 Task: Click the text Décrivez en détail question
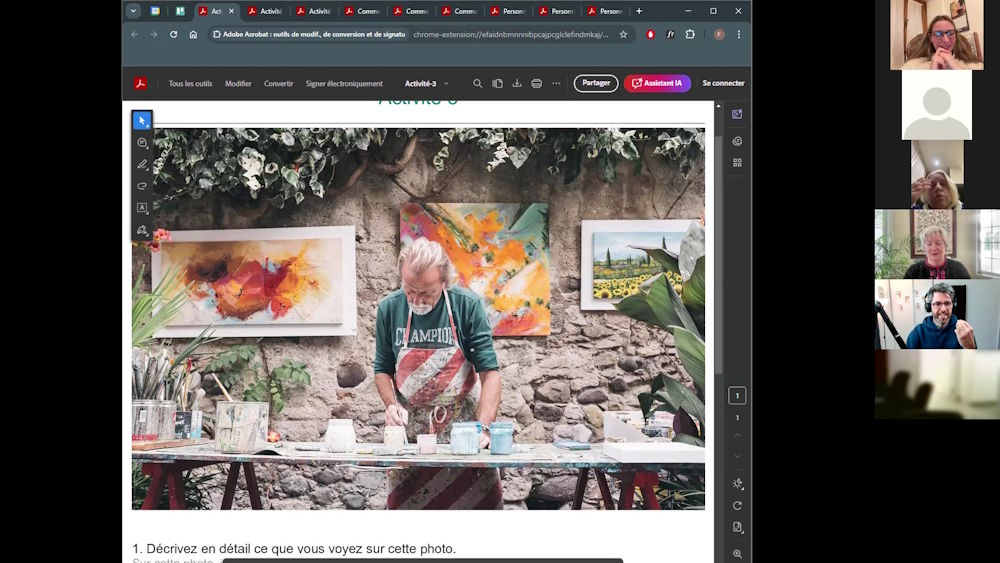[294, 548]
